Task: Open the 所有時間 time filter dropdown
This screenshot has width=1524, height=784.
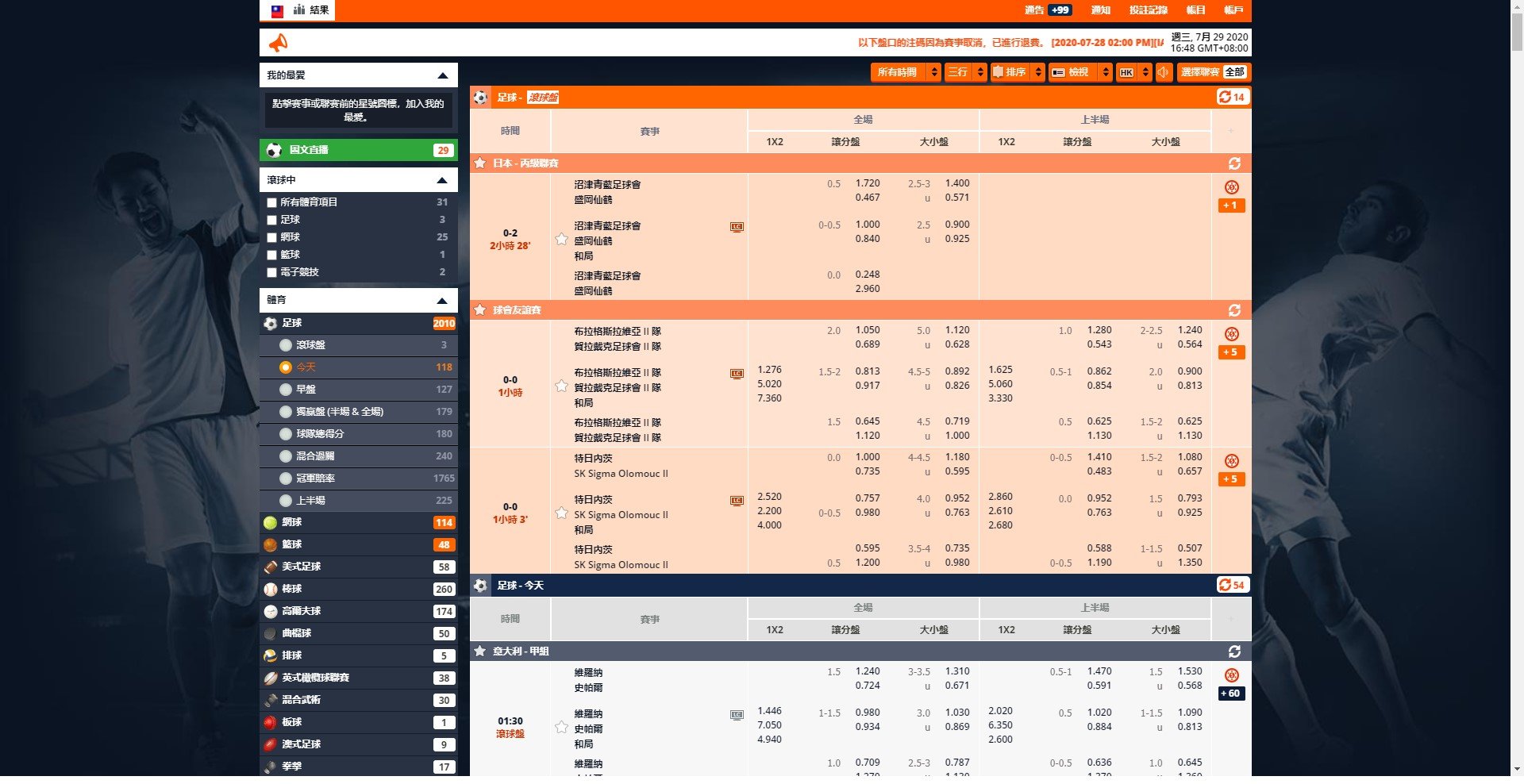Action: click(906, 72)
